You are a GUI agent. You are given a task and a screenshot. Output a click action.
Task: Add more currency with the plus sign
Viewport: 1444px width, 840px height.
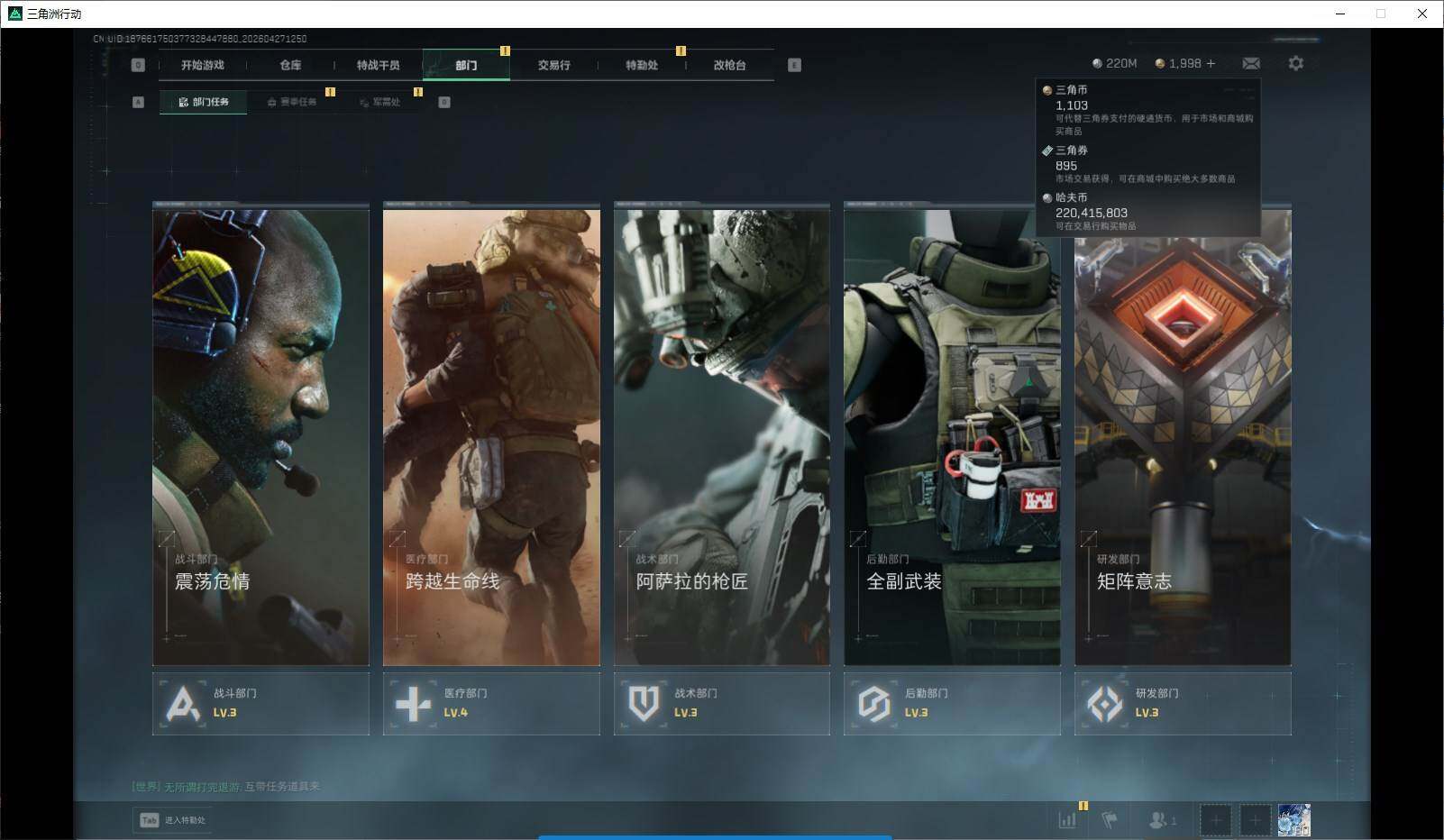pos(1211,63)
